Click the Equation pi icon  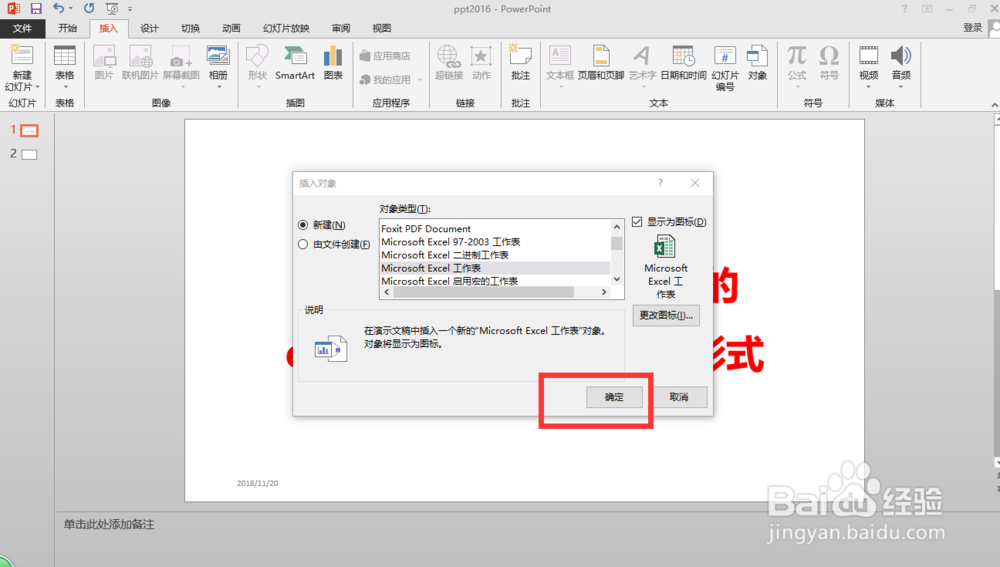(797, 56)
